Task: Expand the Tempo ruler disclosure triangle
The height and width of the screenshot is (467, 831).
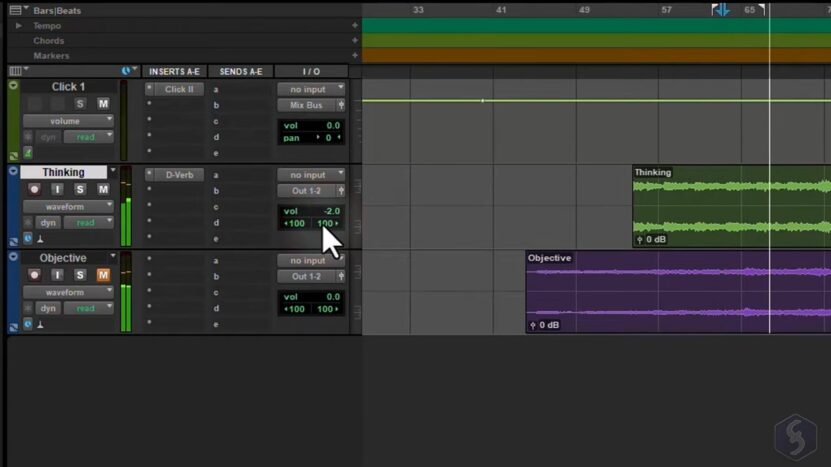Action: (x=19, y=25)
